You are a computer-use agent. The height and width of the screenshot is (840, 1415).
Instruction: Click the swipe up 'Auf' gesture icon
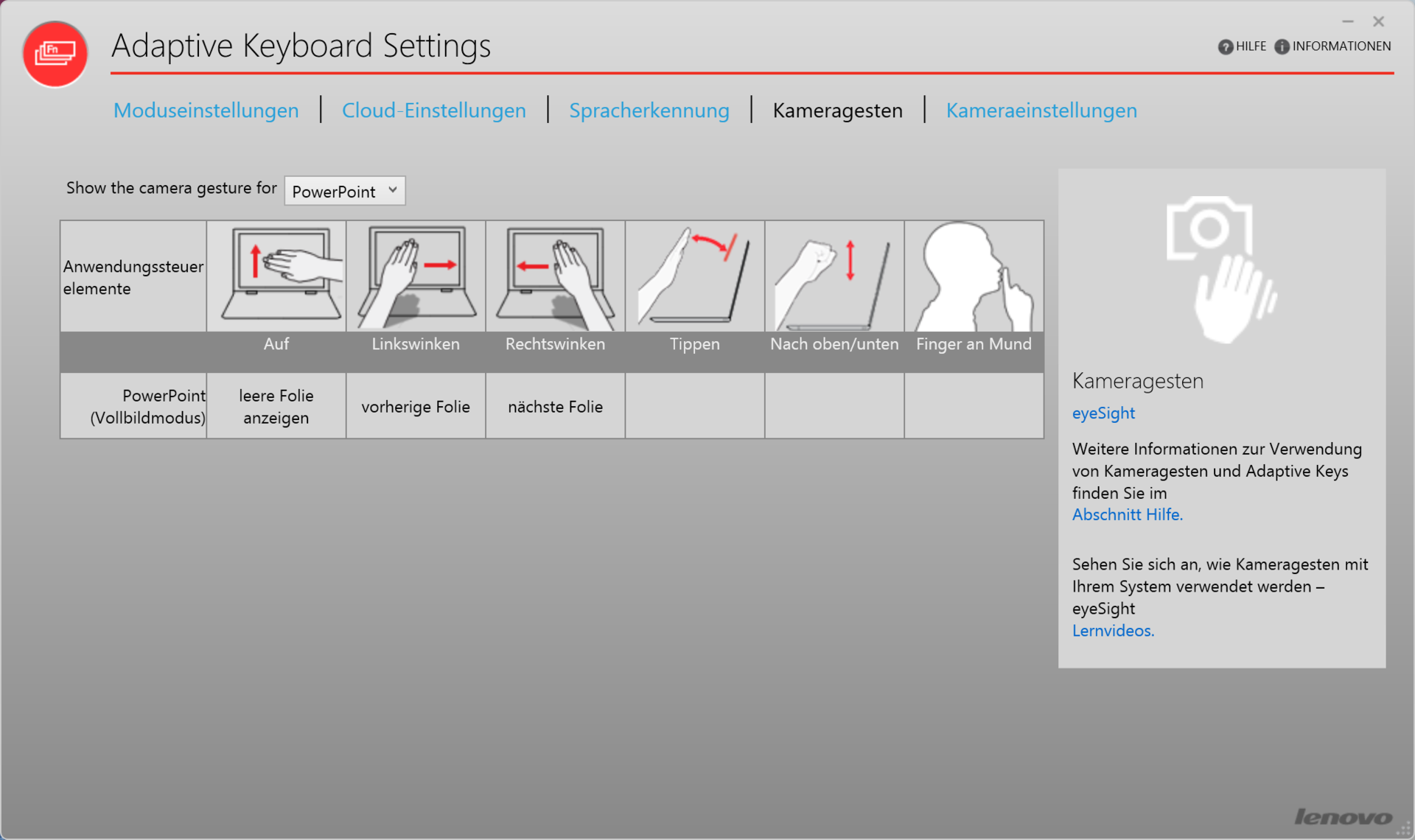[276, 276]
